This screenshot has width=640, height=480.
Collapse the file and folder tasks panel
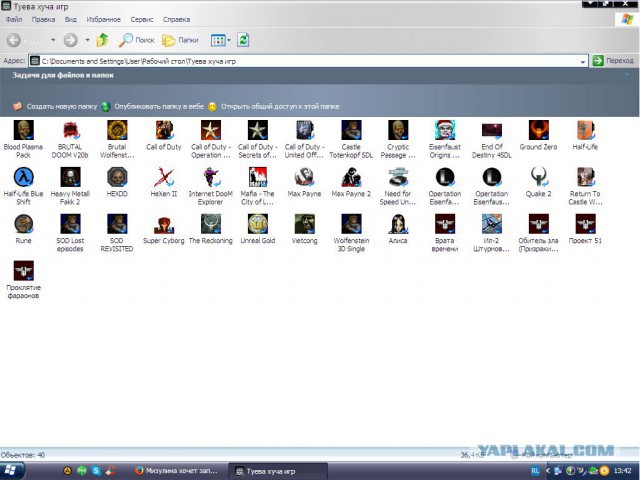click(x=627, y=75)
